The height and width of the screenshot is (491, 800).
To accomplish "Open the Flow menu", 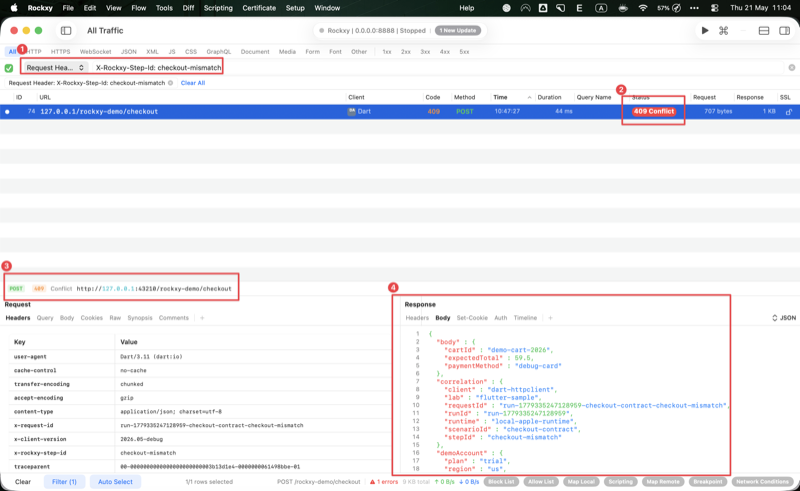I will click(138, 8).
